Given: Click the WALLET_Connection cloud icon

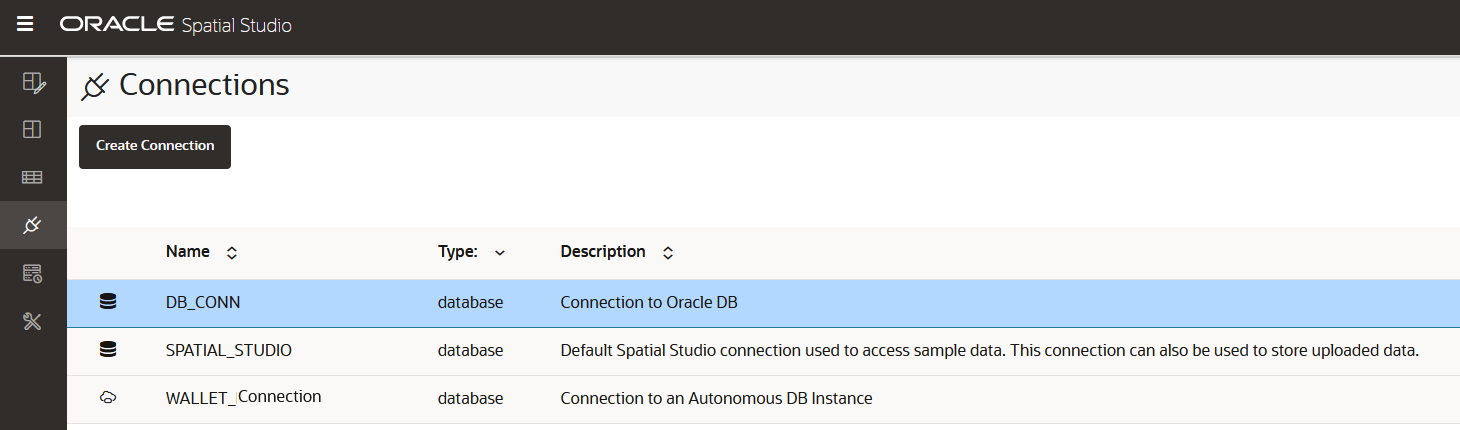Looking at the screenshot, I should coord(108,398).
